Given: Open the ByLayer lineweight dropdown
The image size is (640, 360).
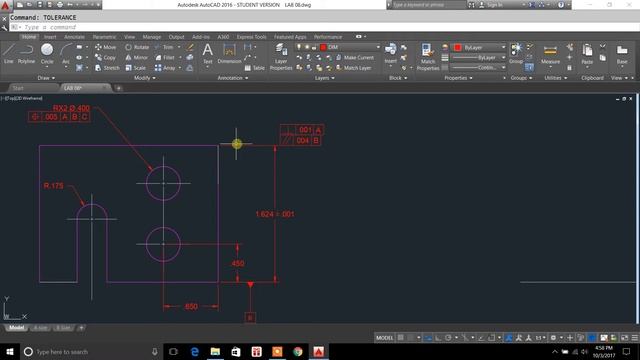Looking at the screenshot, I should click(479, 58).
